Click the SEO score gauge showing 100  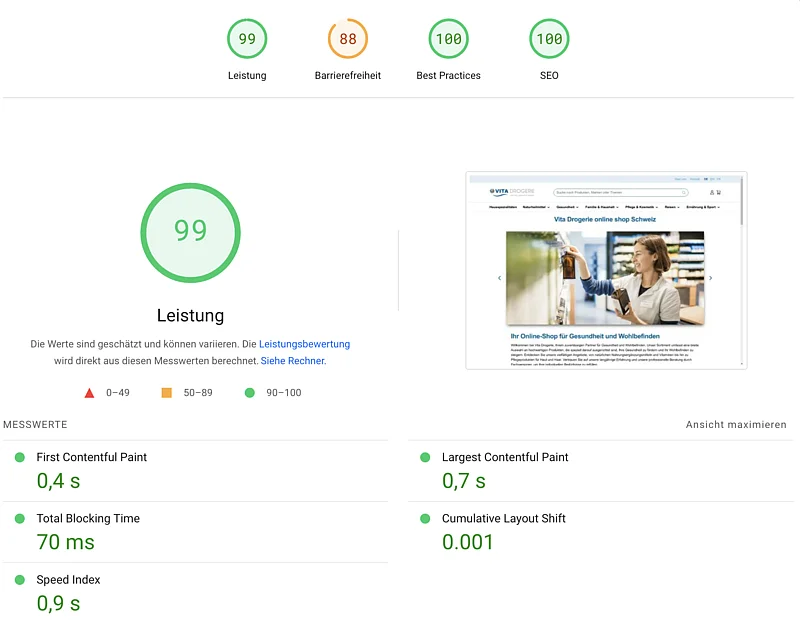(549, 39)
